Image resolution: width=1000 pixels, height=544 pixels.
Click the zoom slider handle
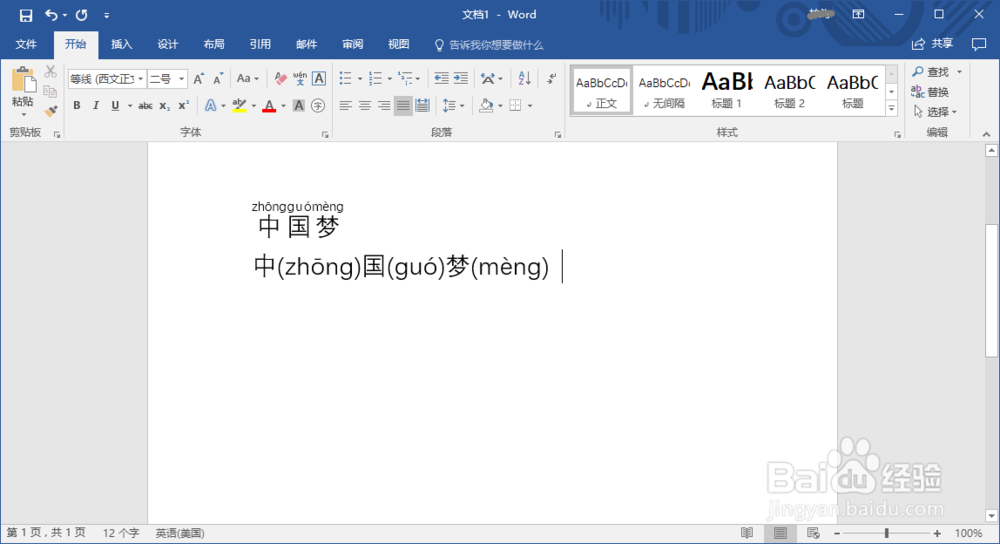click(886, 533)
